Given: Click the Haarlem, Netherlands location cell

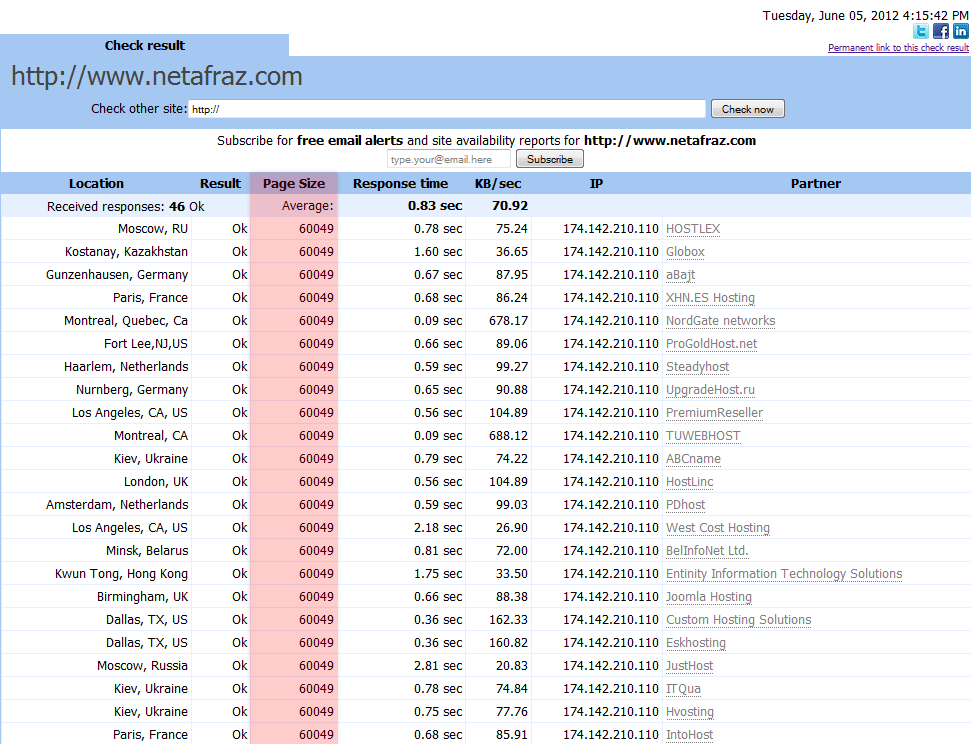Looking at the screenshot, I should pos(126,367).
